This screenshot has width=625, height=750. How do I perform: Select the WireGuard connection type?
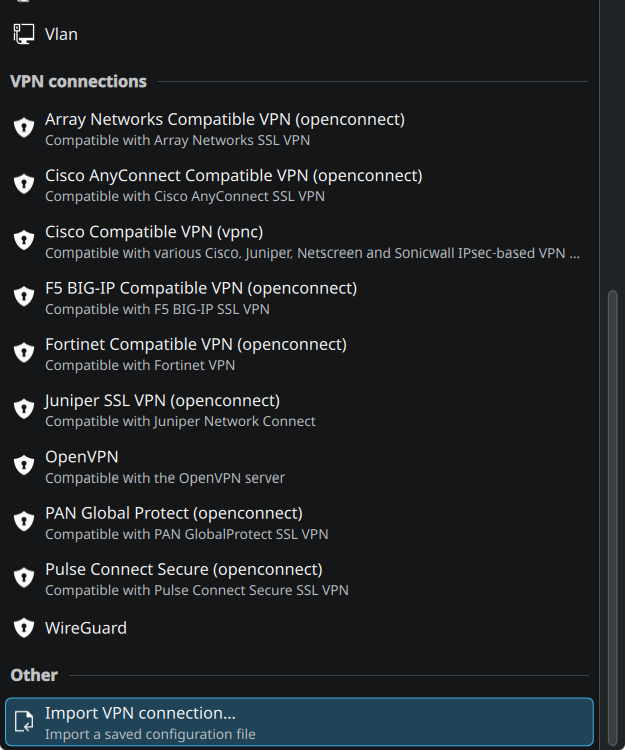86,628
